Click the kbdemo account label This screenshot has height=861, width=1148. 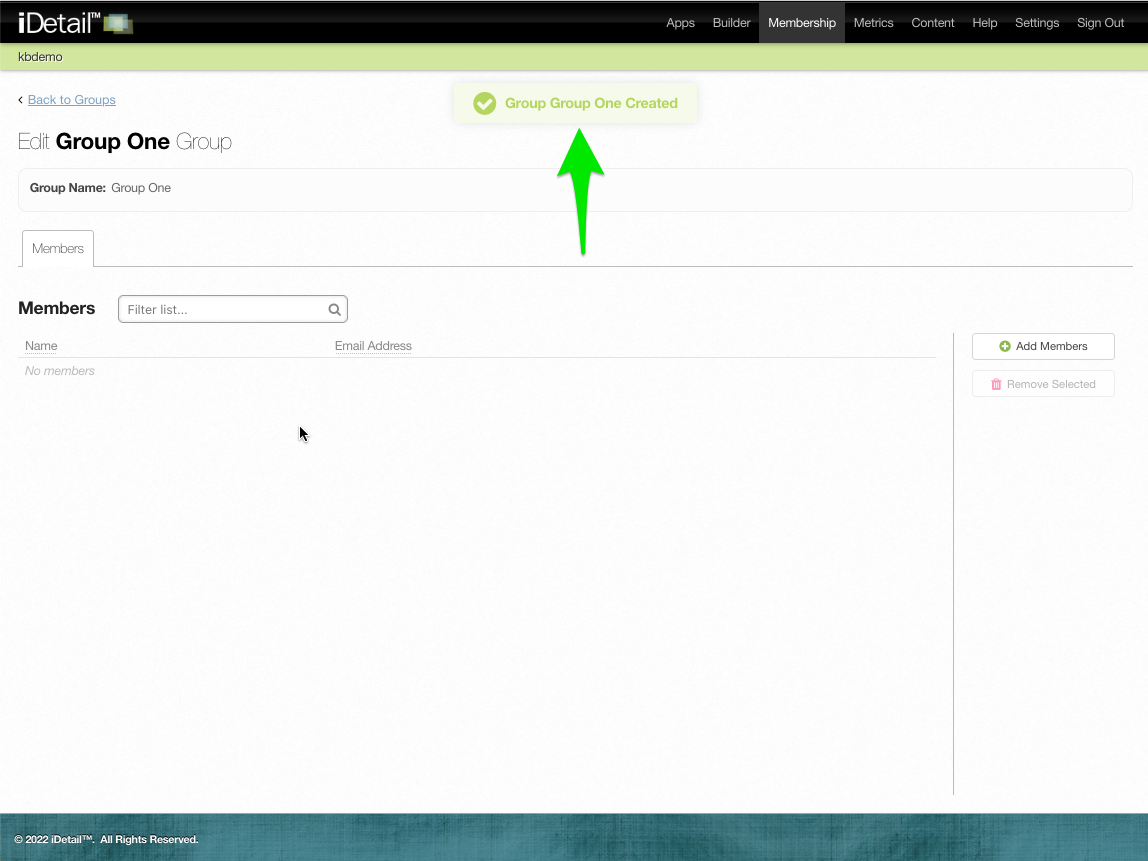tap(40, 57)
